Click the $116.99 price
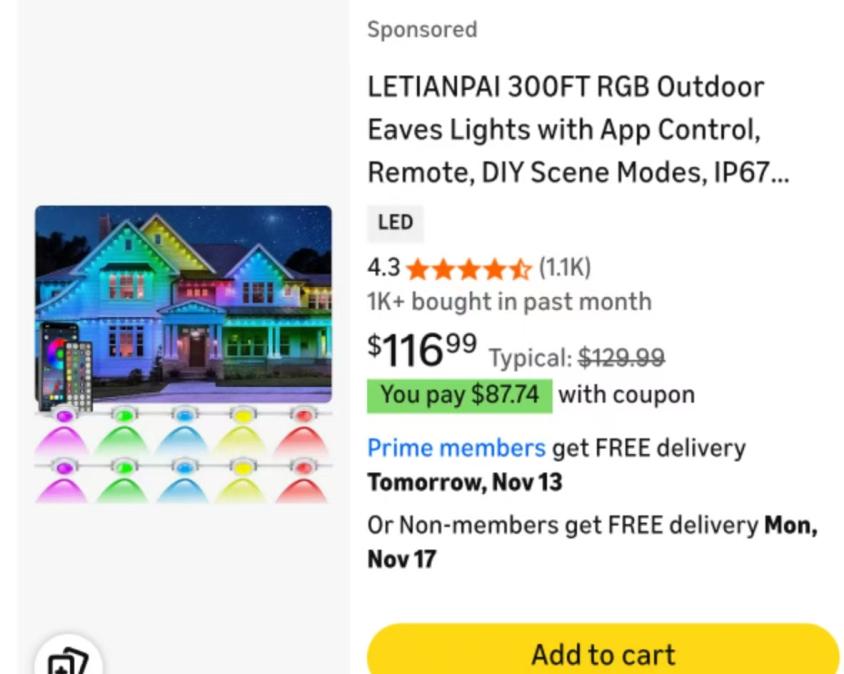Viewport: 844px width, 674px height. 422,350
